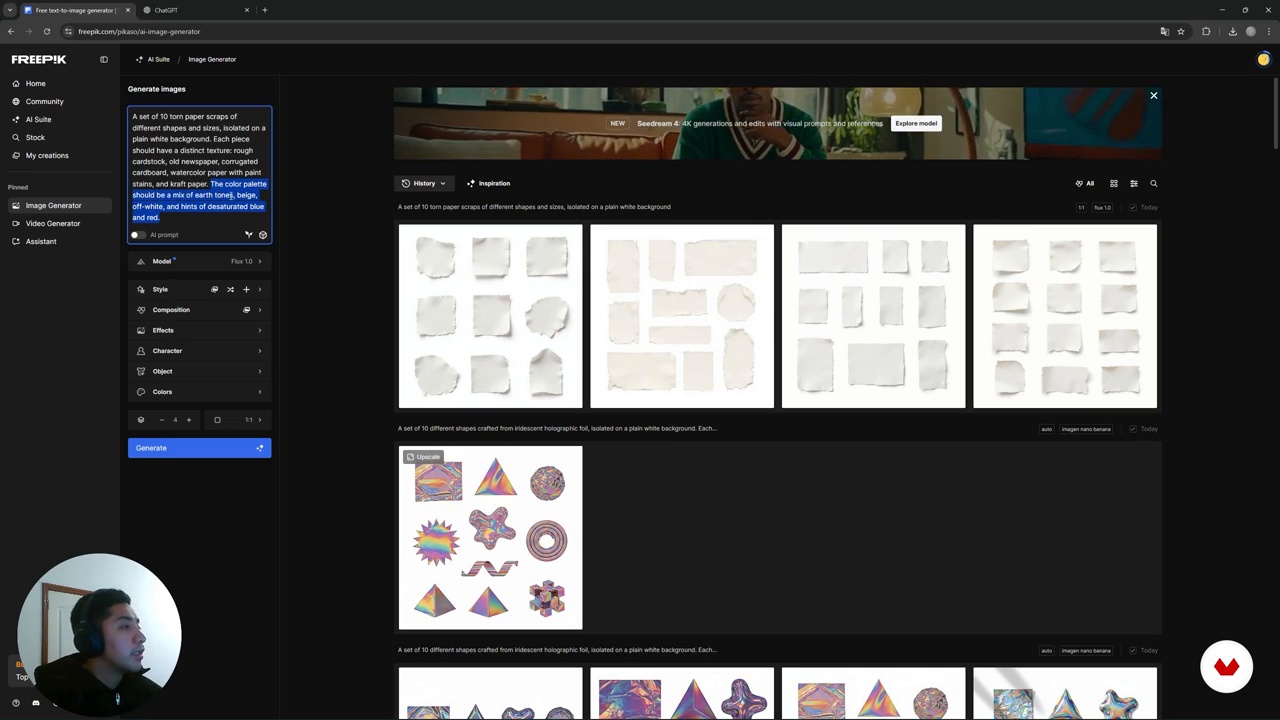Shuffle a random style
The image size is (1280, 720).
[230, 289]
